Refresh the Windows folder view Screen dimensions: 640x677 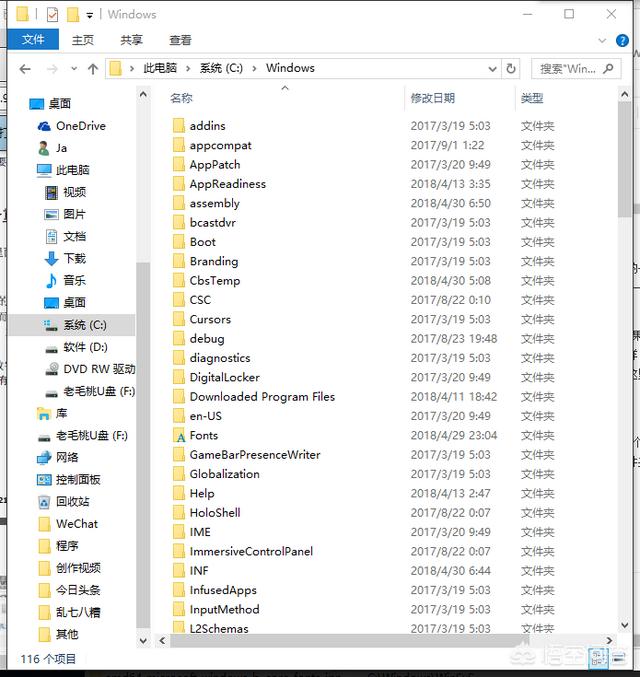coord(510,69)
